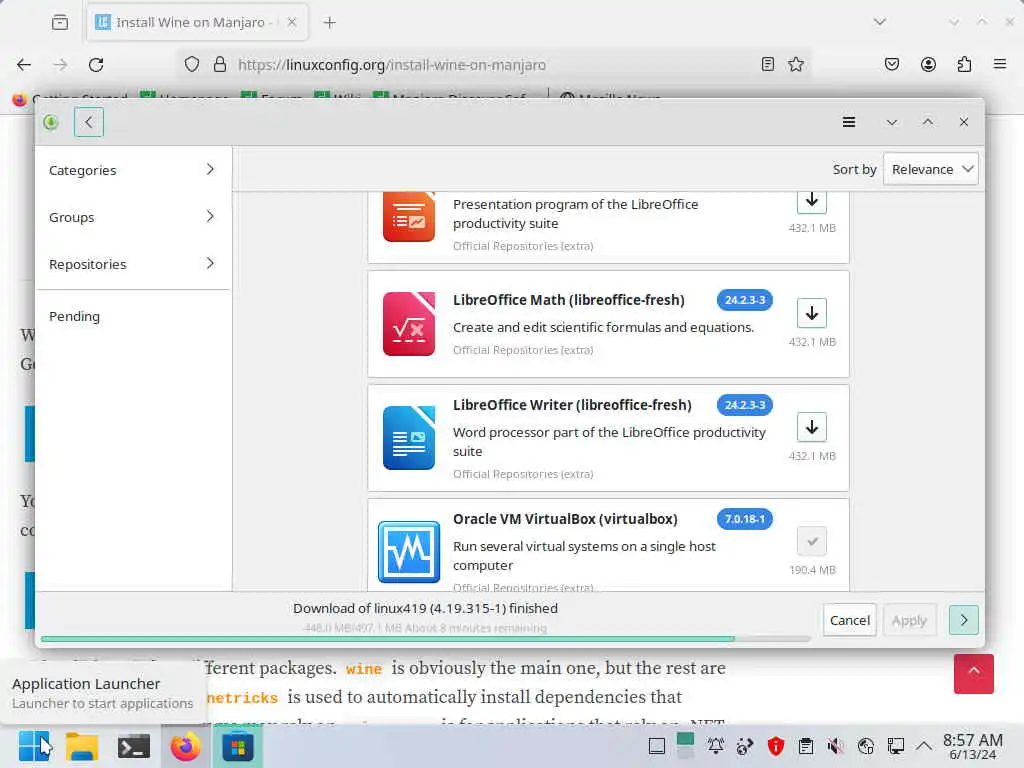This screenshot has width=1024, height=768.
Task: Open the Pocket save icon in Firefox
Action: click(891, 64)
